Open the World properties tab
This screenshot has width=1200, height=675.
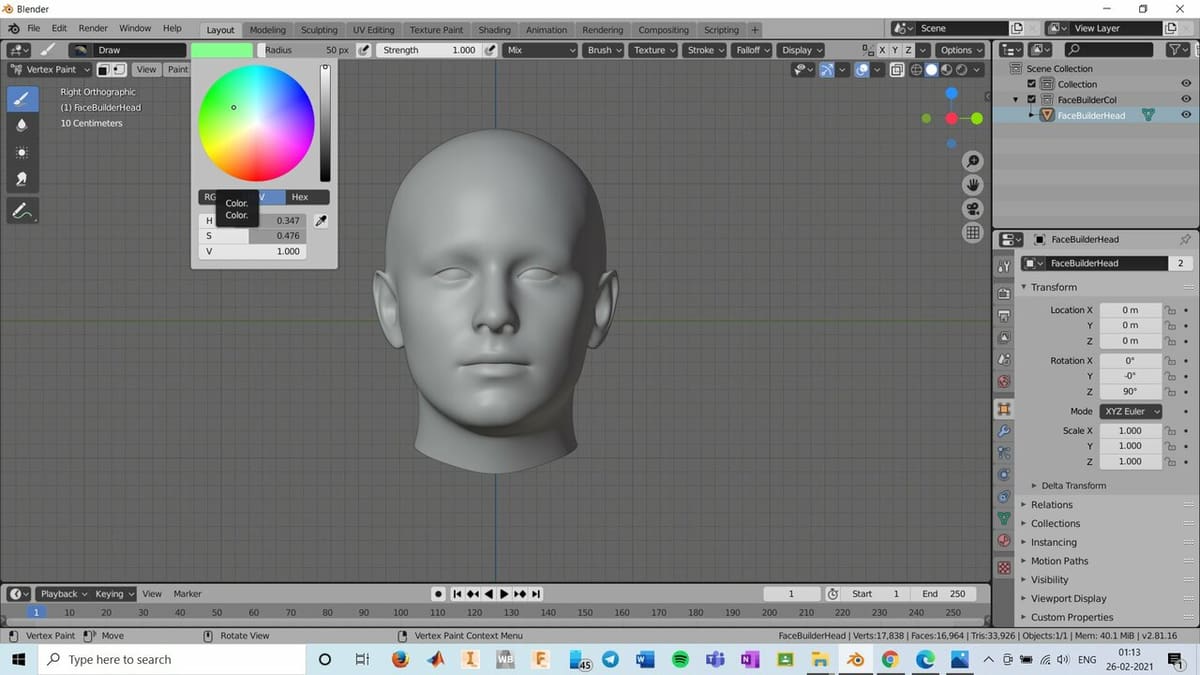point(1004,381)
